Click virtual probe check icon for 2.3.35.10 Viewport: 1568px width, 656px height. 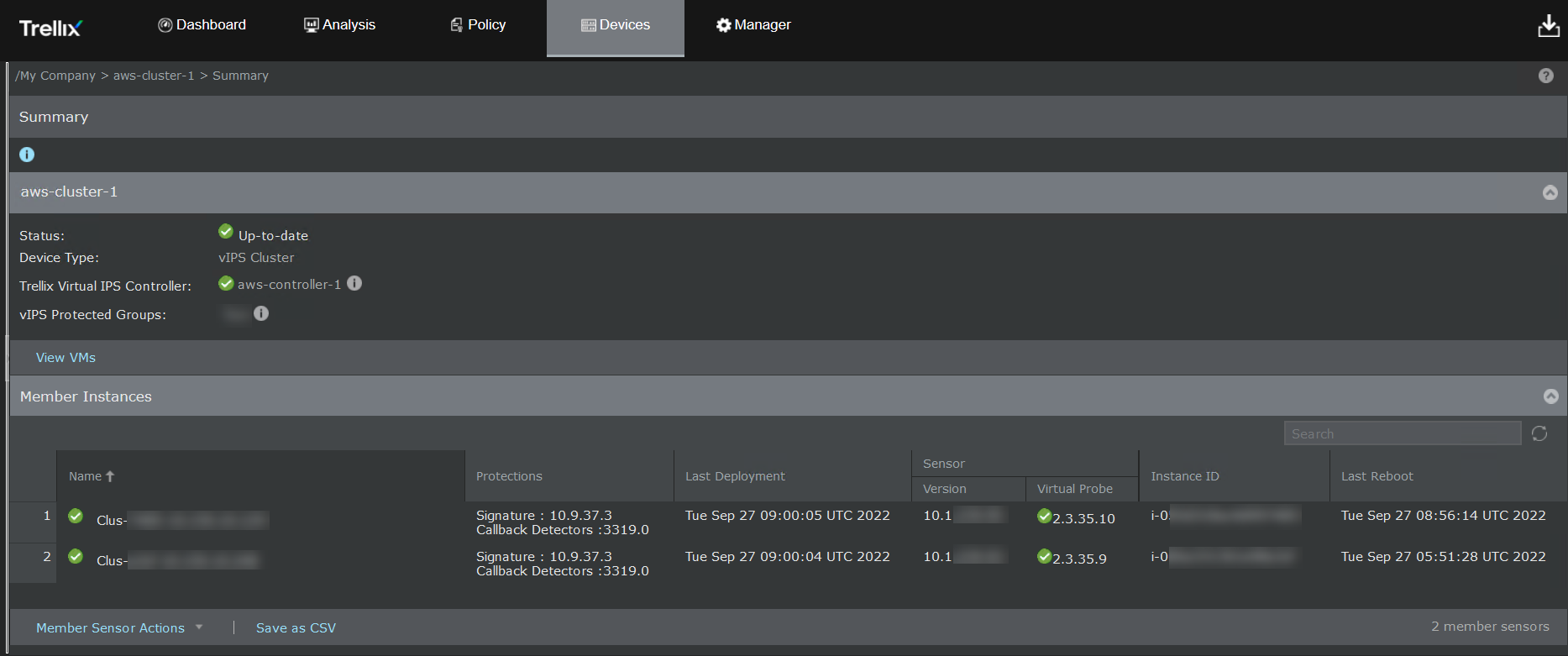[1044, 516]
